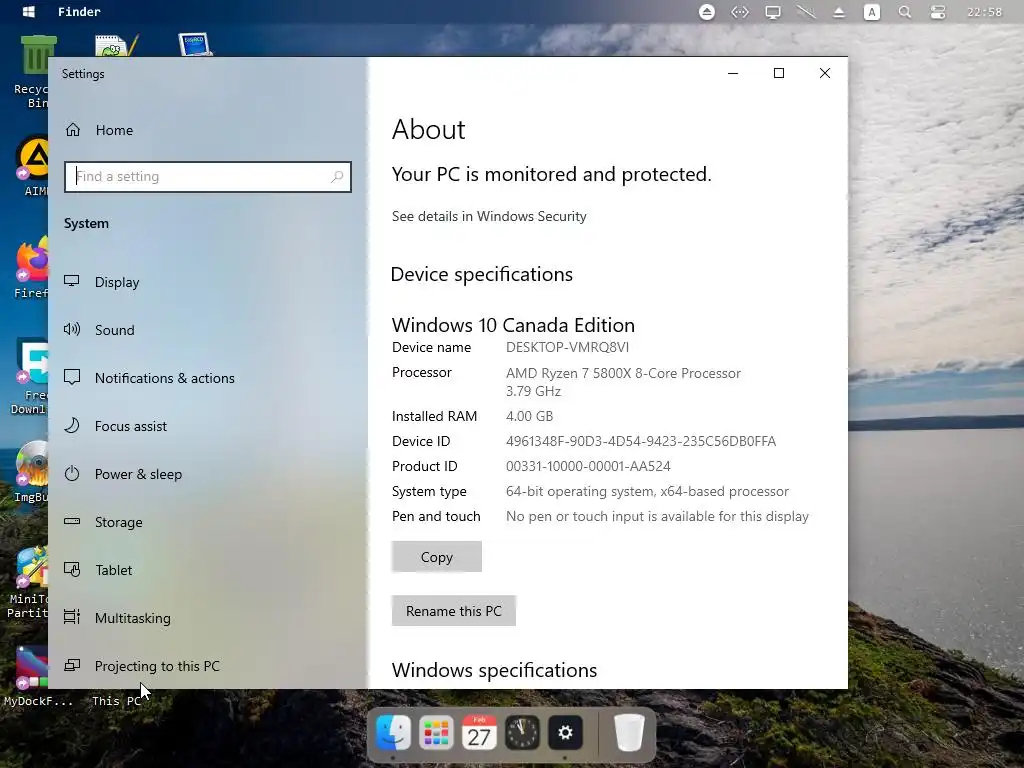This screenshot has height=768, width=1024.
Task: Open Spotlight search magnifier in menu bar
Action: (904, 12)
